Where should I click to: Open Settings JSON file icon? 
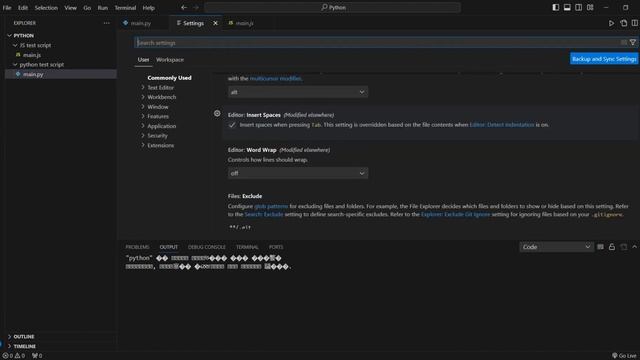pyautogui.click(x=623, y=23)
